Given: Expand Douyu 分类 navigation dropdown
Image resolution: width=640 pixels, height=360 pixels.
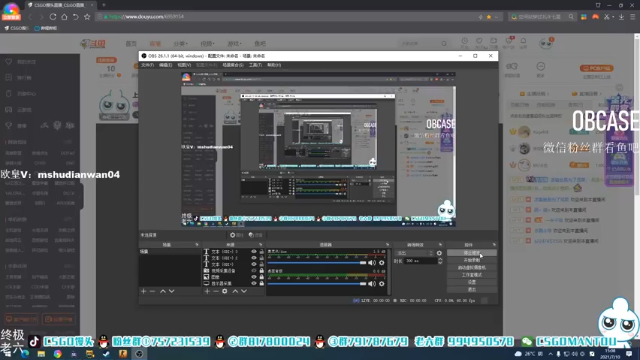Looking at the screenshot, I should [x=180, y=44].
